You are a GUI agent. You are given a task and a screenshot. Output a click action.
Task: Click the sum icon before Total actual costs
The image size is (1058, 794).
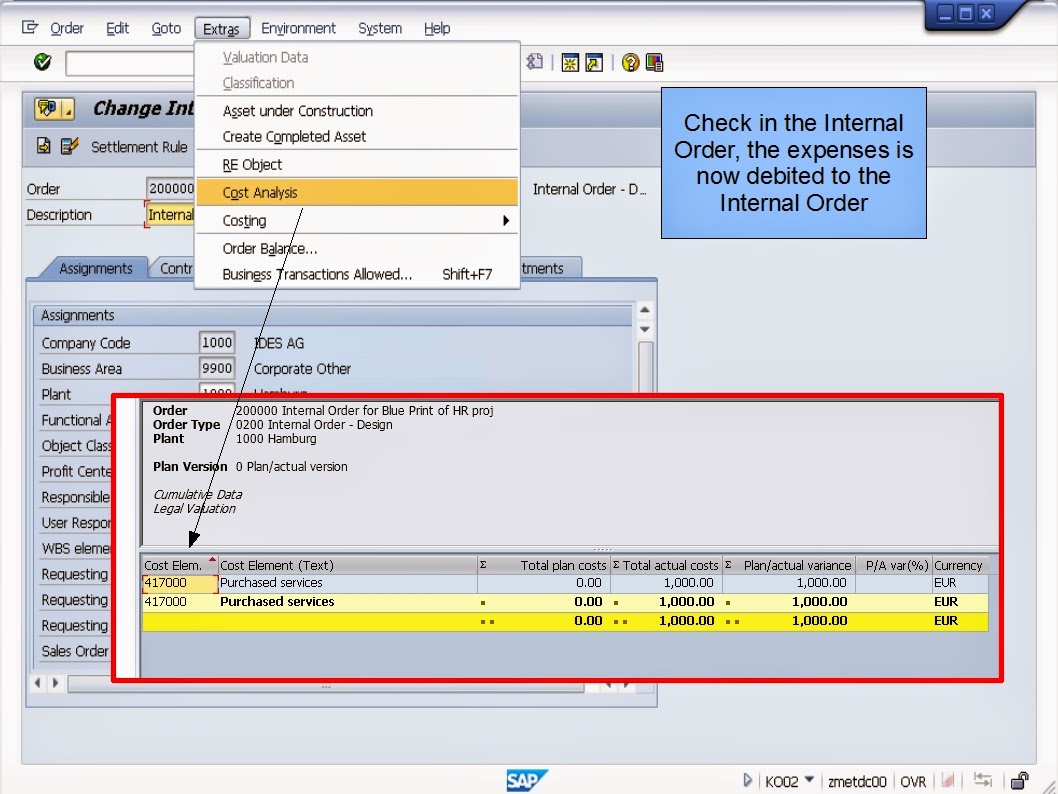pyautogui.click(x=616, y=565)
